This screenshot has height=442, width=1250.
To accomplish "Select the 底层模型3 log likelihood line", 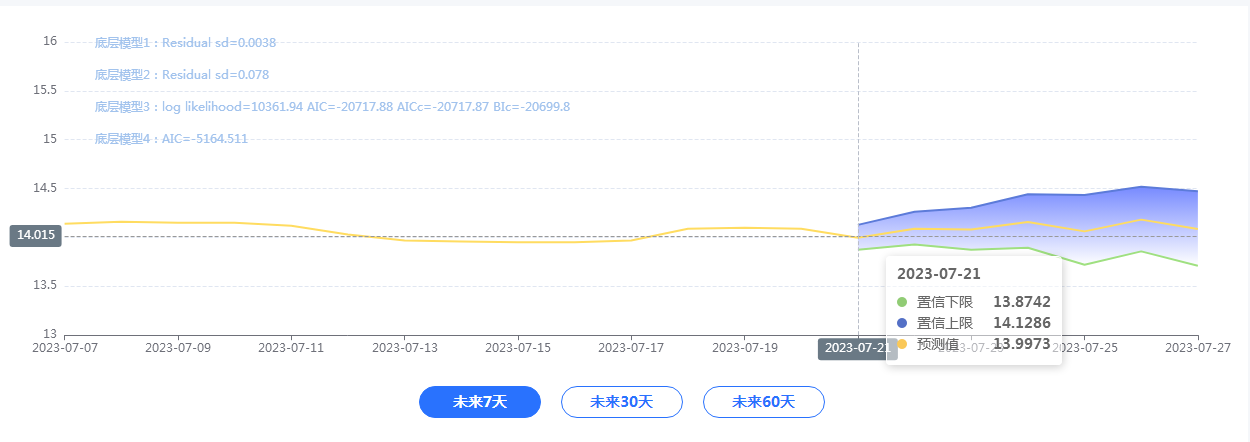I will [x=332, y=107].
